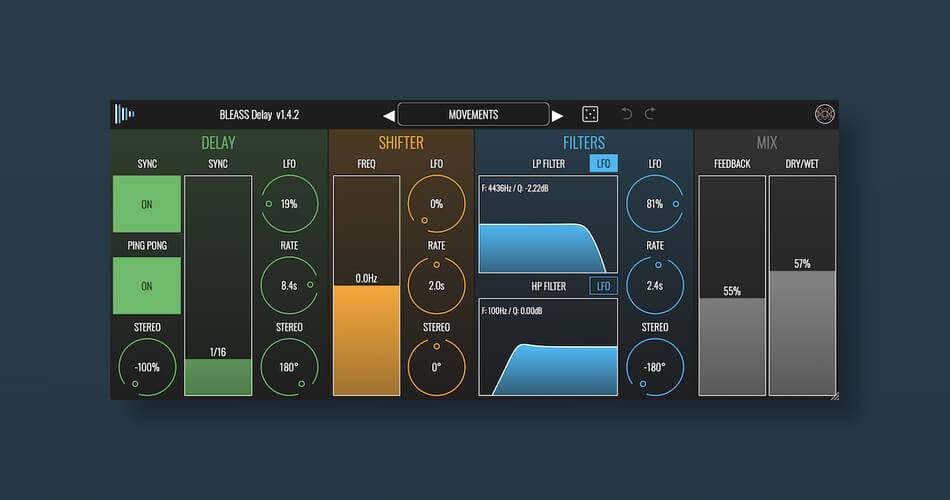
Task: Click the DRY/WET label
Action: click(x=802, y=164)
